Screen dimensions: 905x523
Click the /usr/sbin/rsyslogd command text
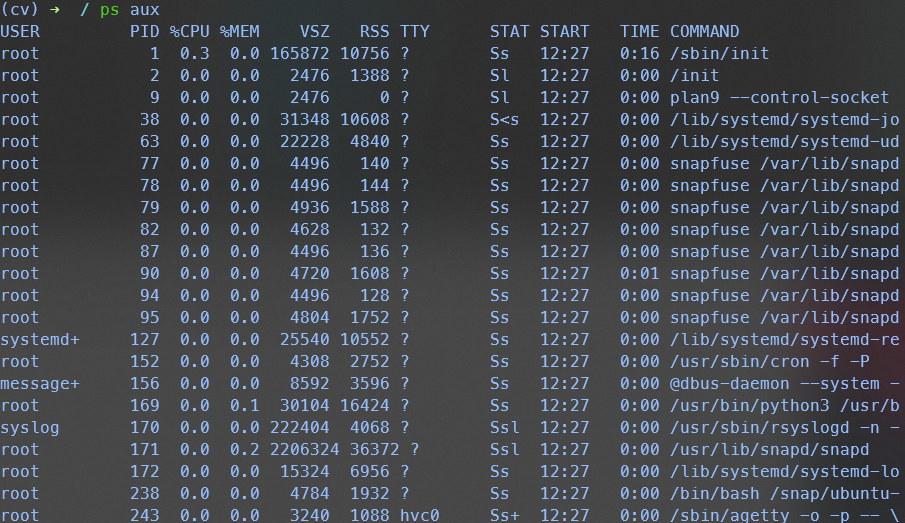[x=760, y=428]
